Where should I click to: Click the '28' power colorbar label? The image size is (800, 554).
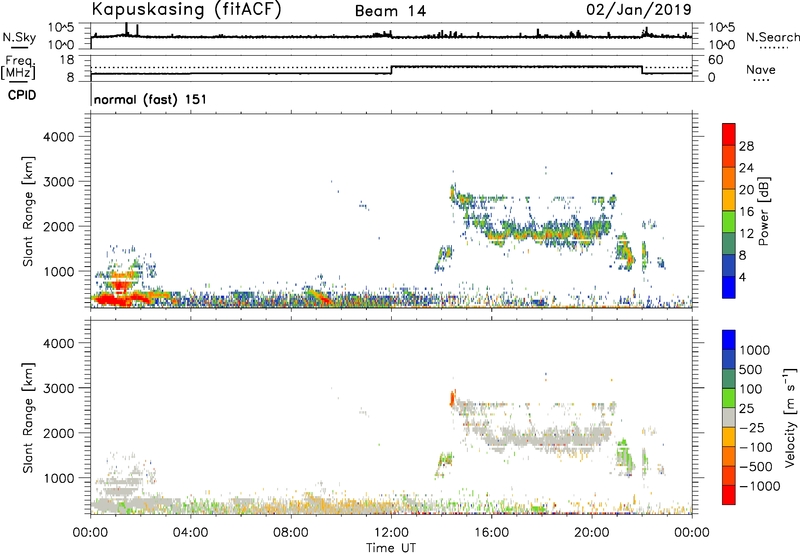pos(746,146)
